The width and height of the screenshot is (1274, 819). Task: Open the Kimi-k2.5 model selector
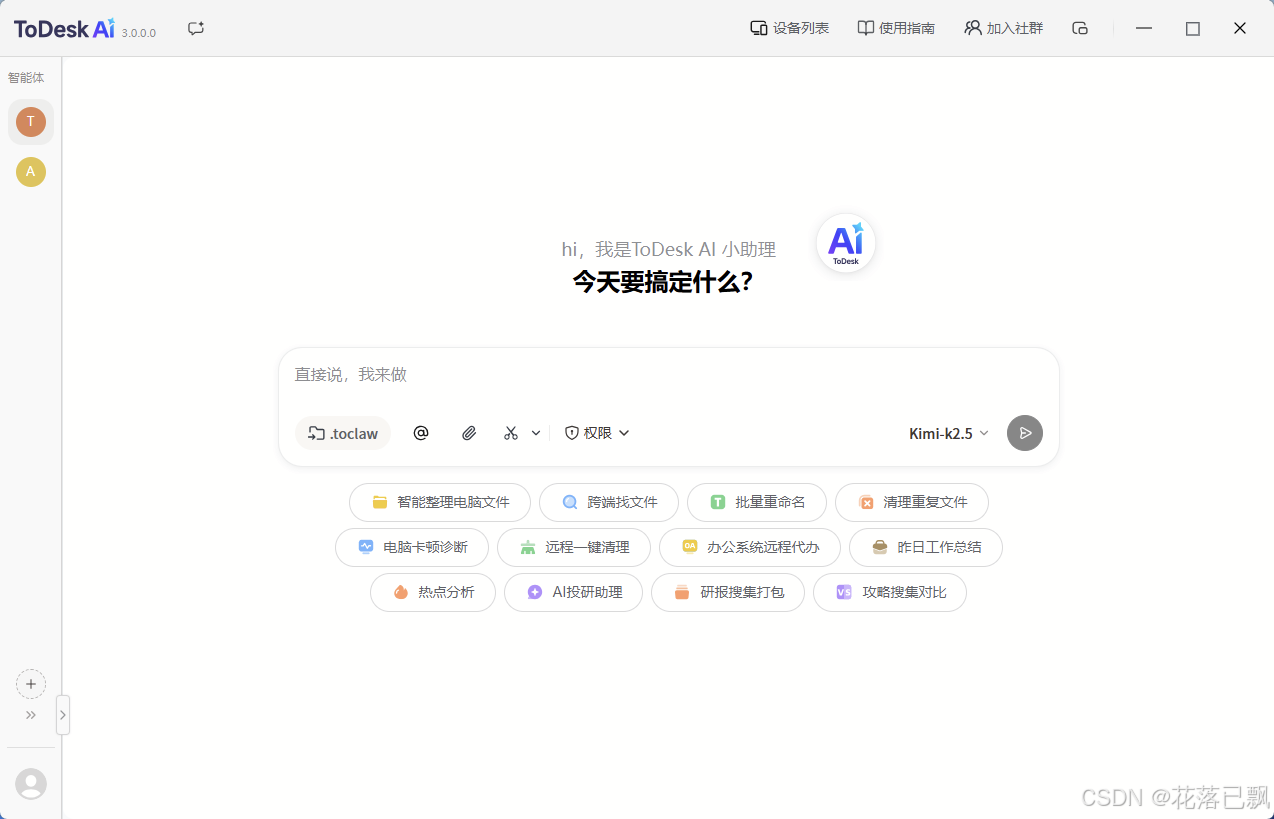949,433
